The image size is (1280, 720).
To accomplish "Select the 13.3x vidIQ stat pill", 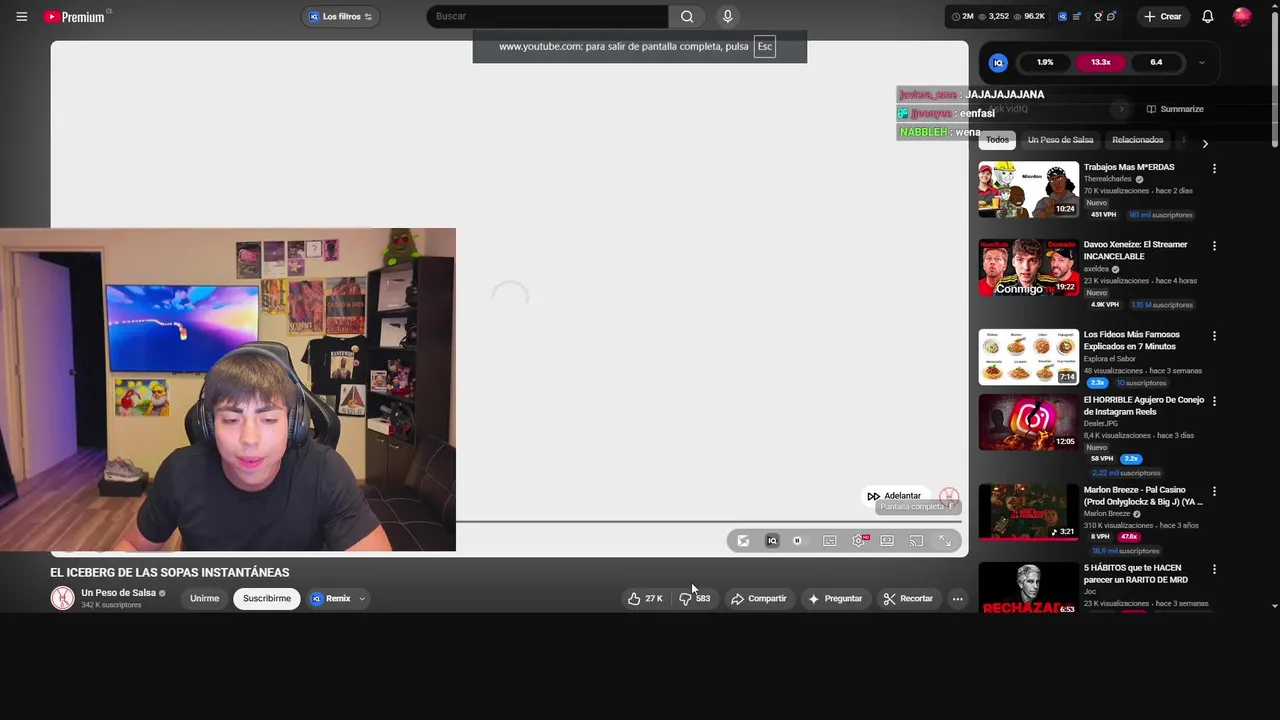I will point(1101,62).
